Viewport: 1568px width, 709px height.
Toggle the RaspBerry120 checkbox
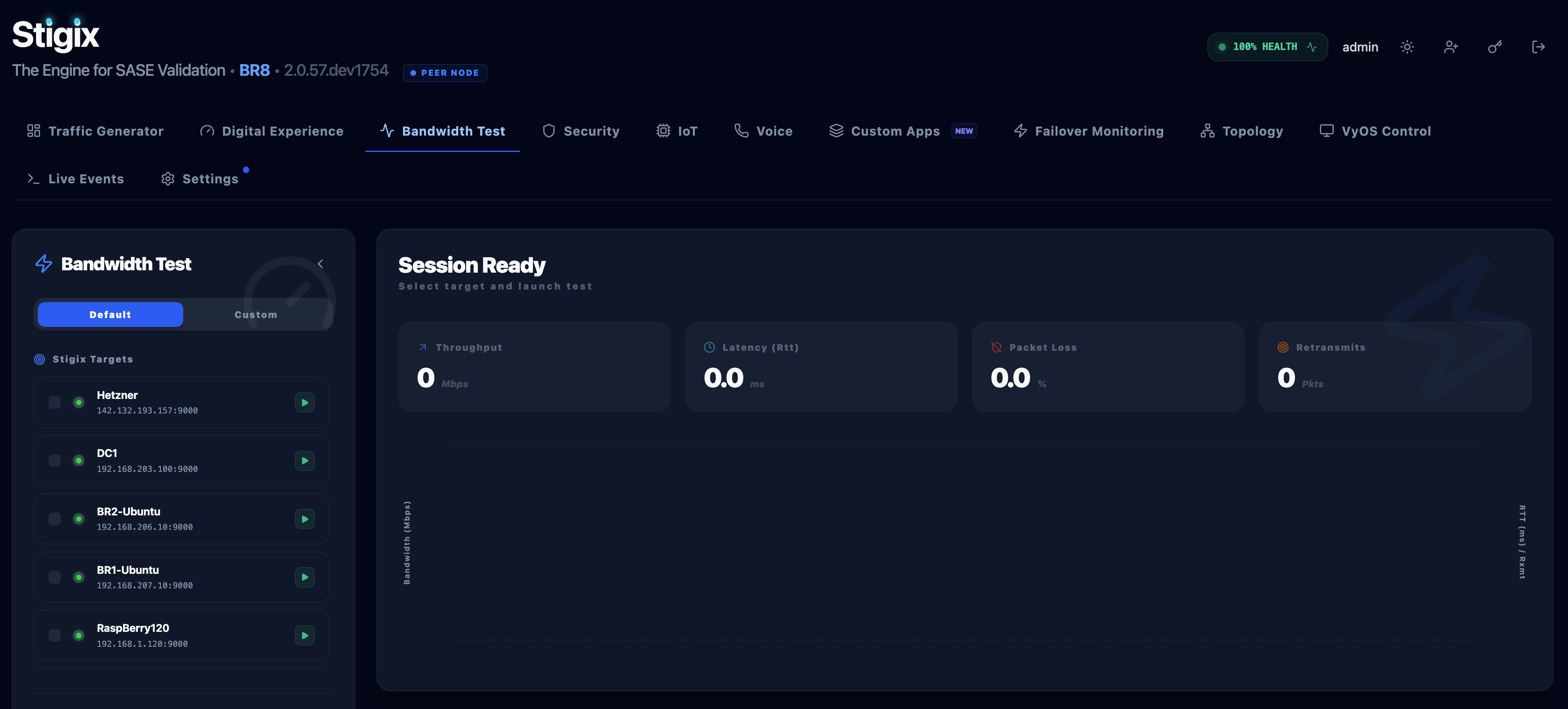55,635
